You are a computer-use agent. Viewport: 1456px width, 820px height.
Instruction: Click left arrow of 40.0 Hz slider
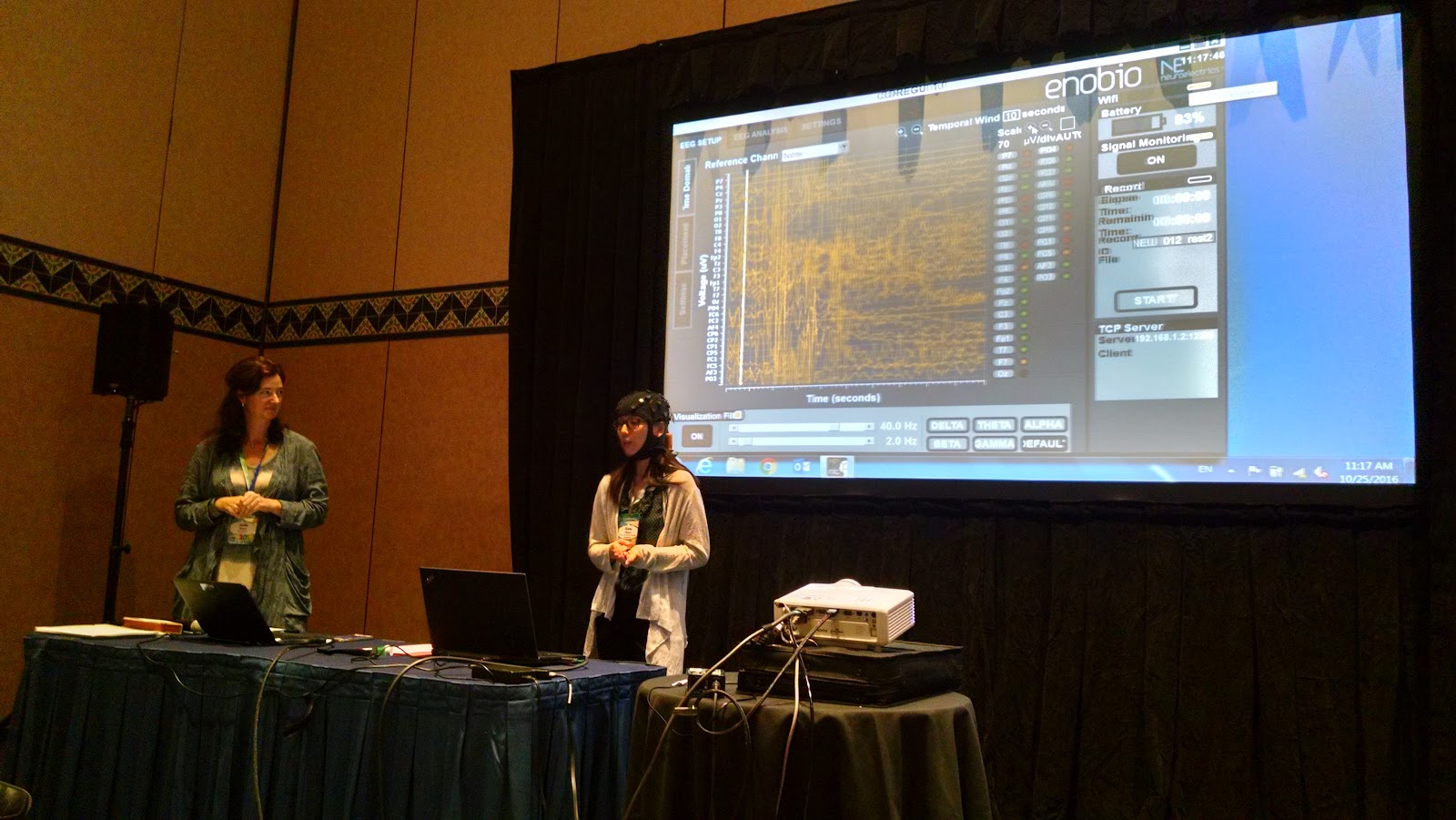[x=733, y=427]
